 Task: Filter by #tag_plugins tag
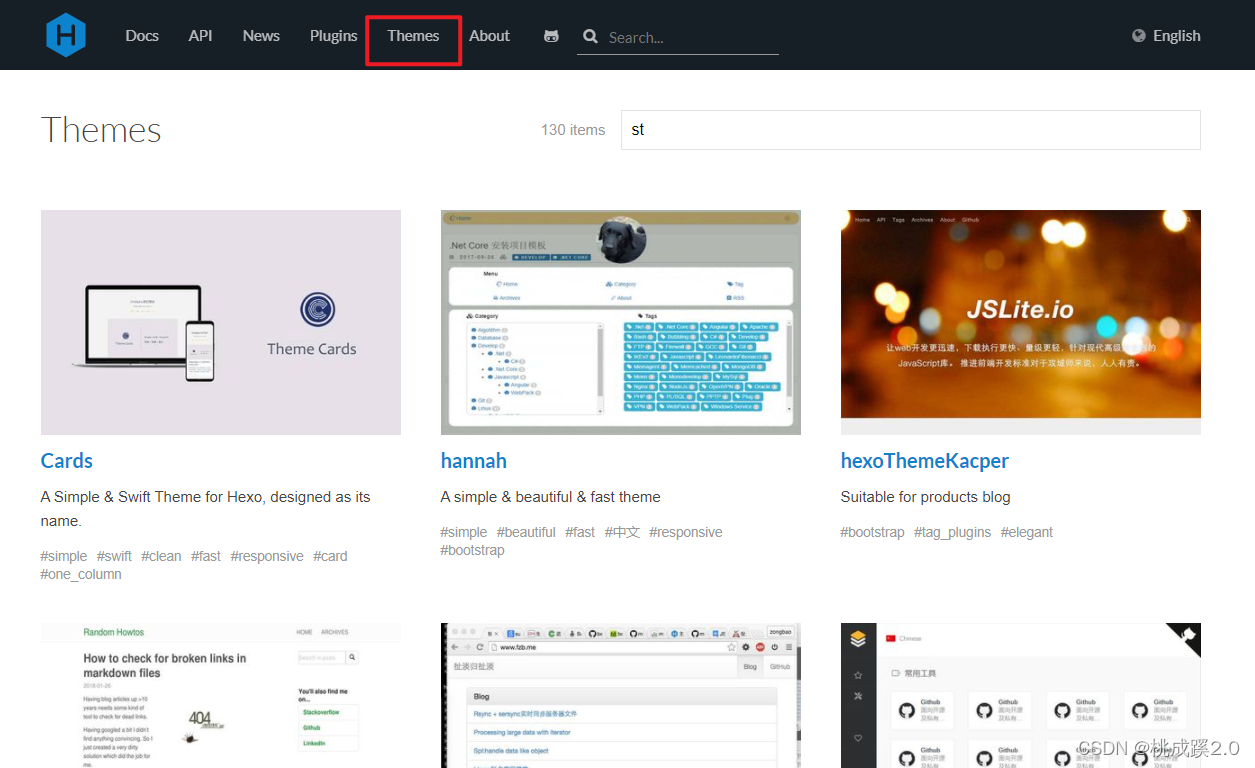pos(953,532)
